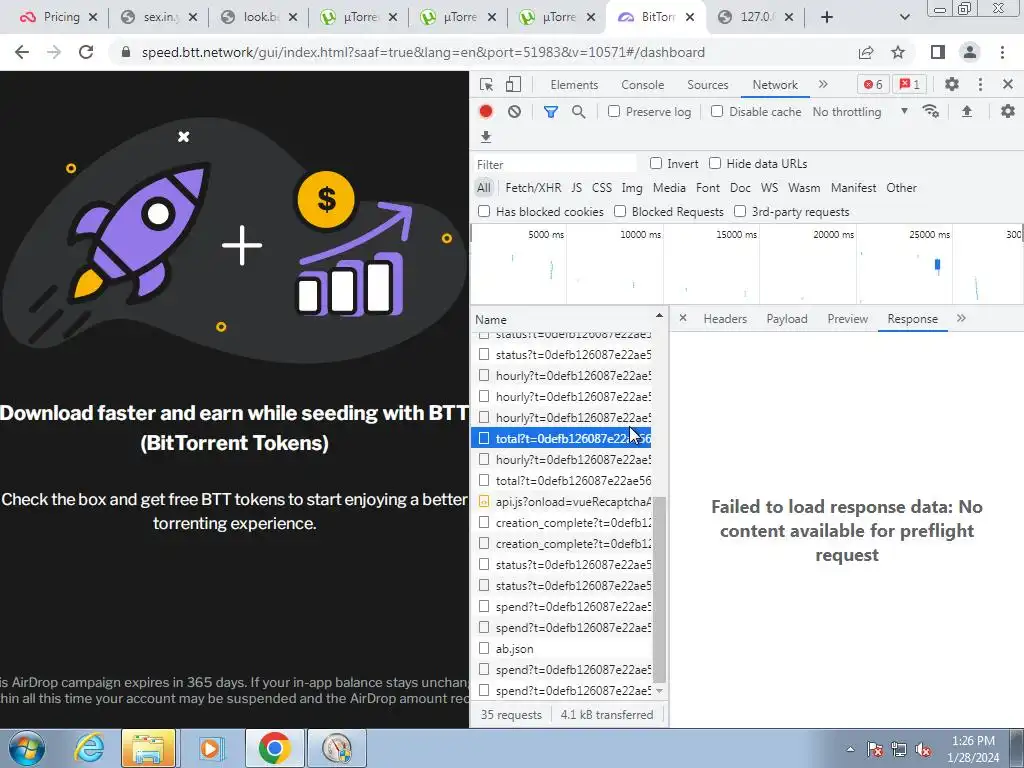Launch Internet Explorer from taskbar
The height and width of the screenshot is (768, 1024).
coord(88,748)
